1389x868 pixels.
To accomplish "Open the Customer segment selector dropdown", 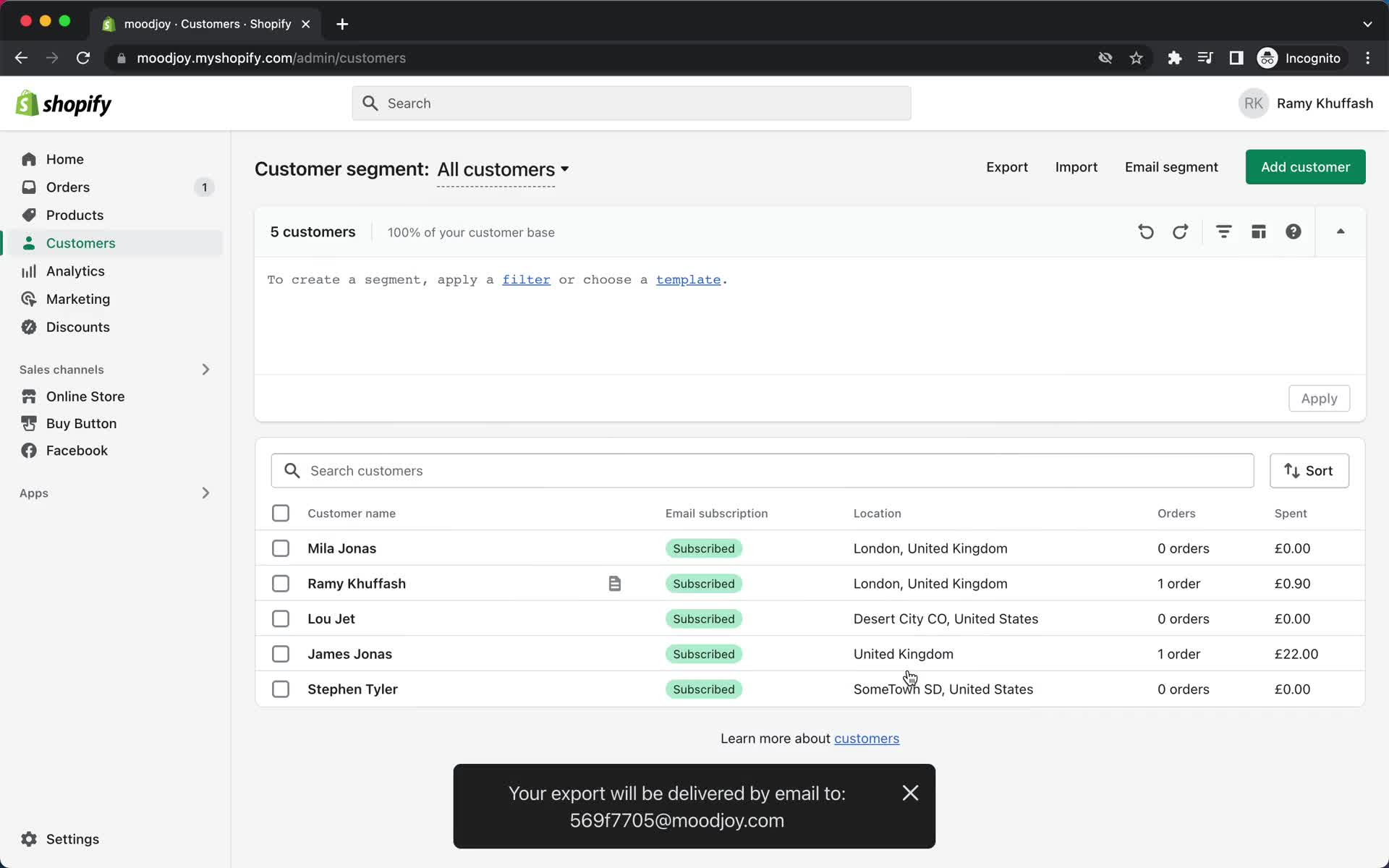I will [503, 169].
